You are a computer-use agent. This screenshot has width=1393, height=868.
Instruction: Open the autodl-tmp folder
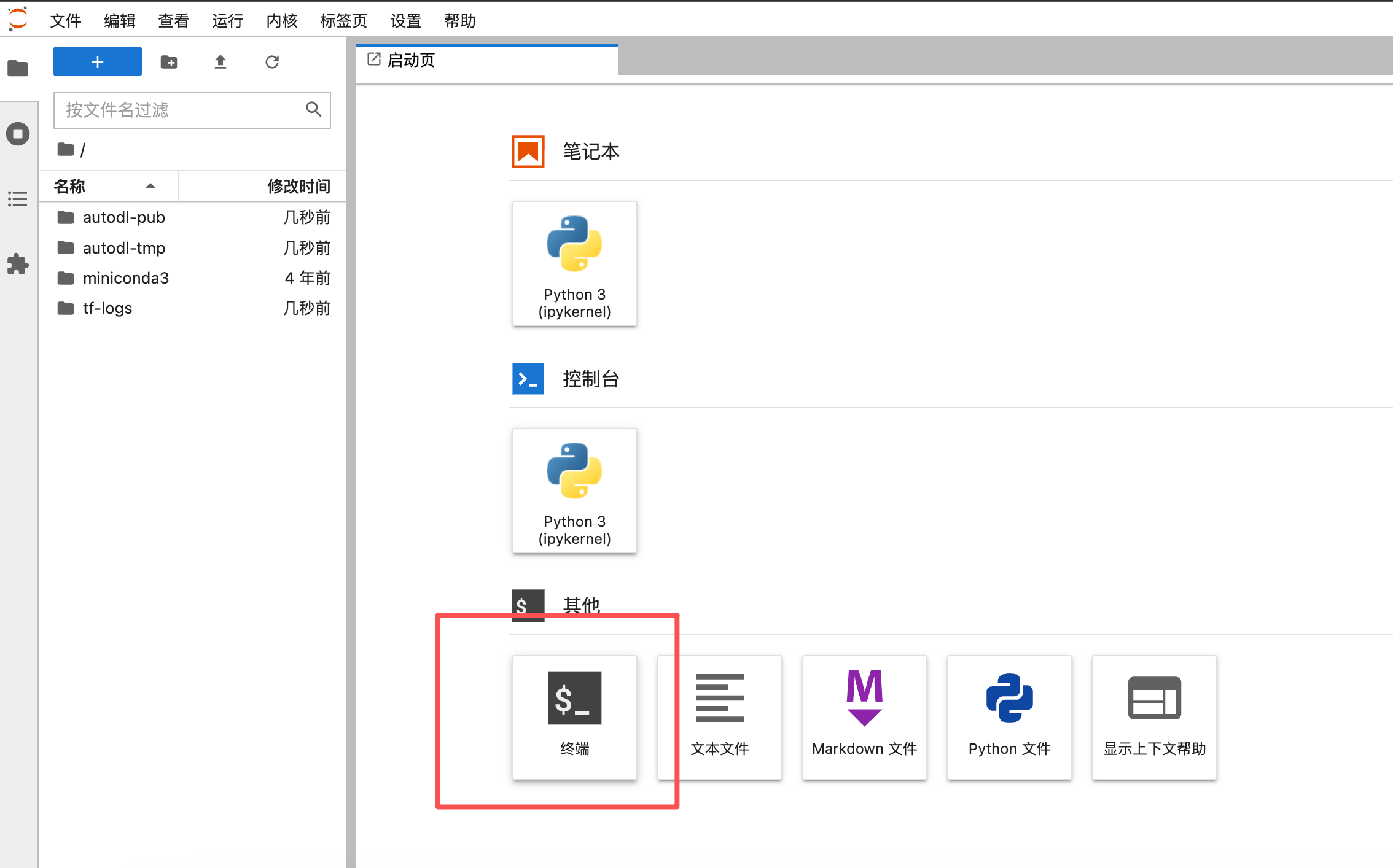click(124, 248)
